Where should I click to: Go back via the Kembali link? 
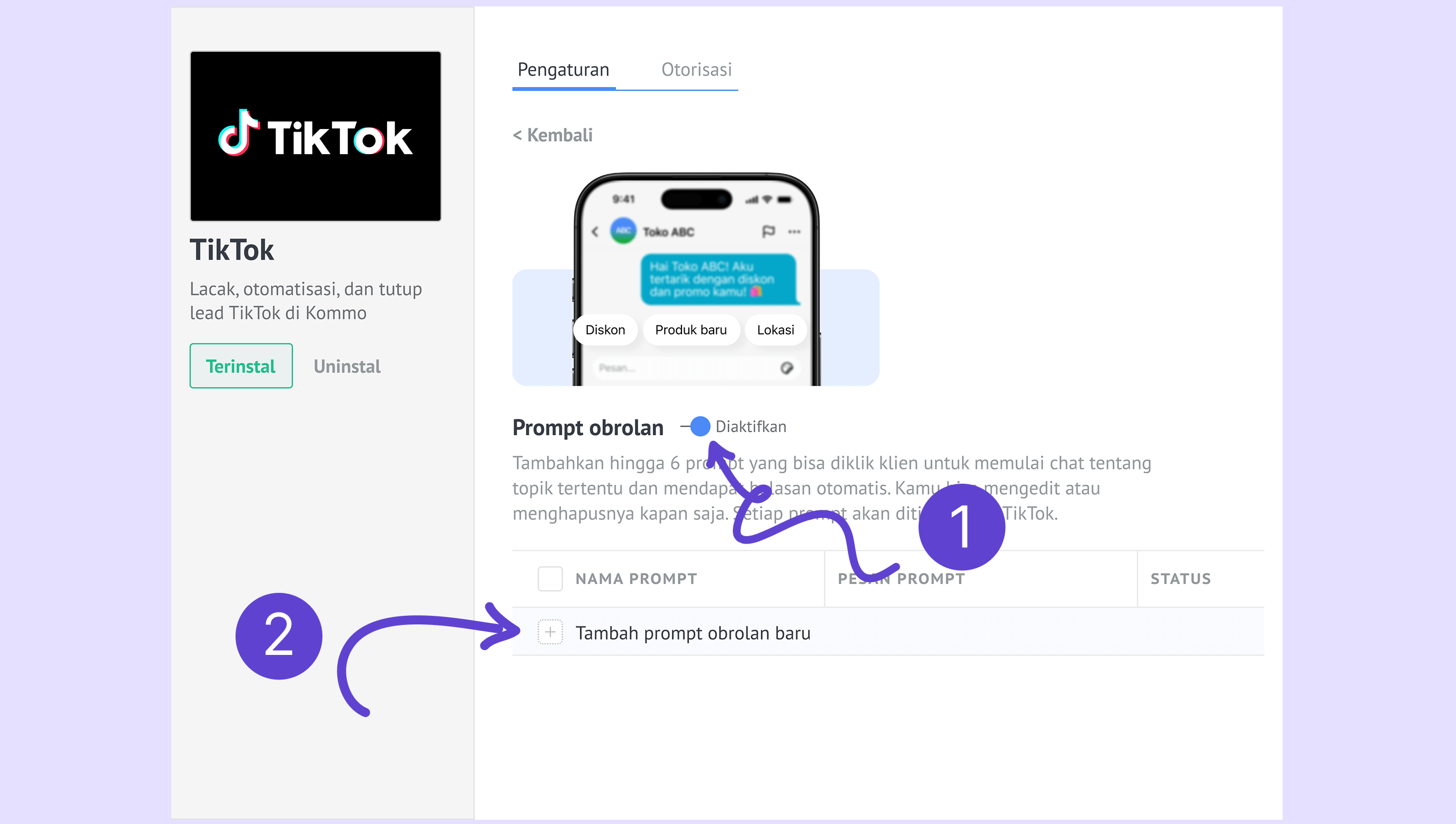pos(552,135)
